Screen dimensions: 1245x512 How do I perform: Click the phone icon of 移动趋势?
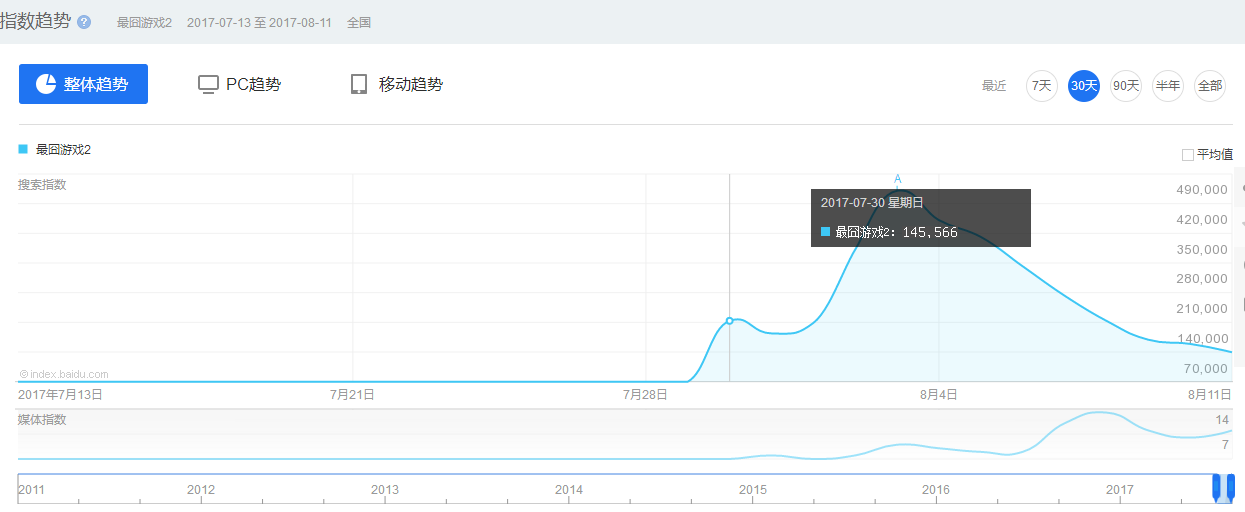pos(359,84)
